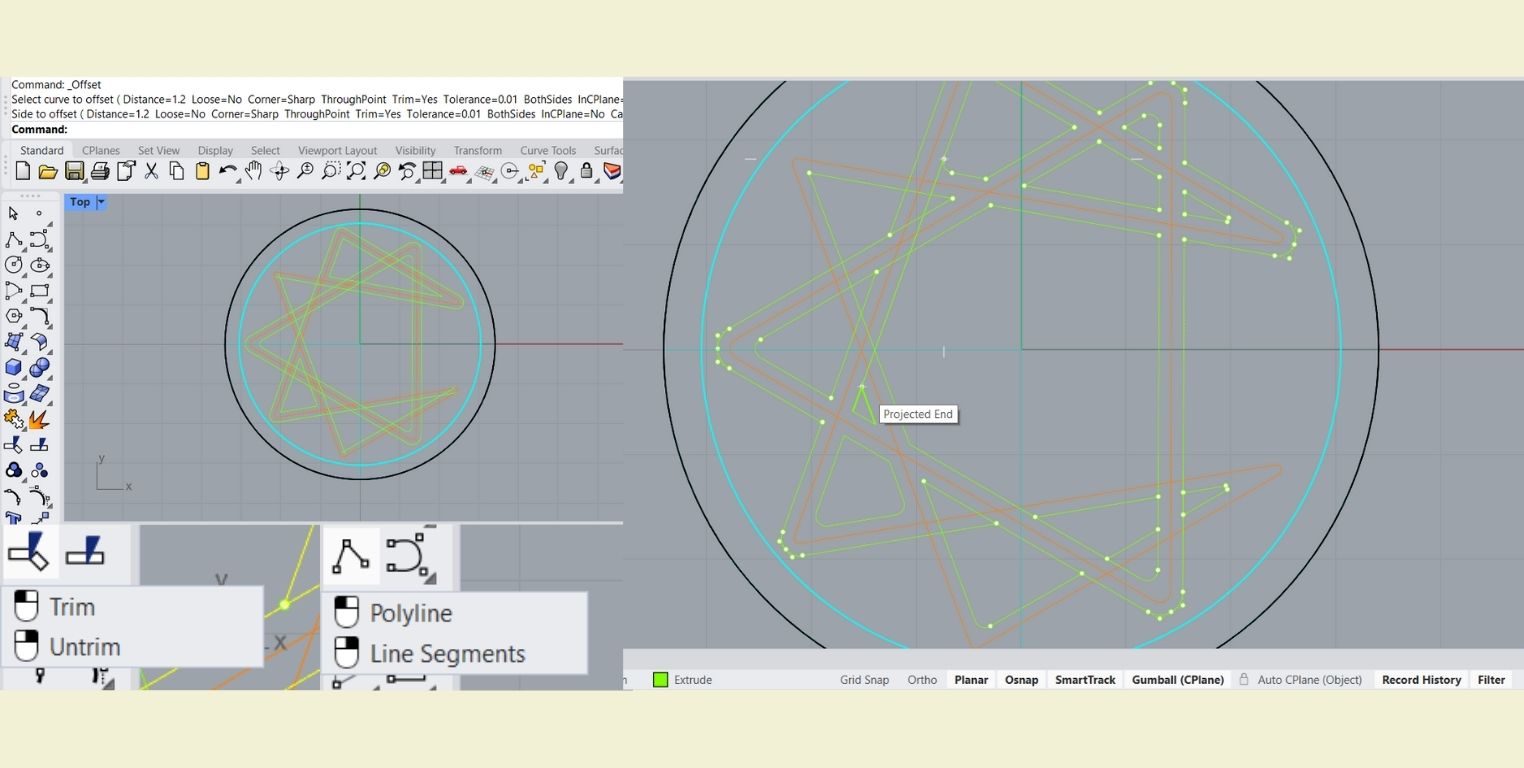Open the Curve Tools tab
This screenshot has width=1524, height=768.
[x=548, y=151]
